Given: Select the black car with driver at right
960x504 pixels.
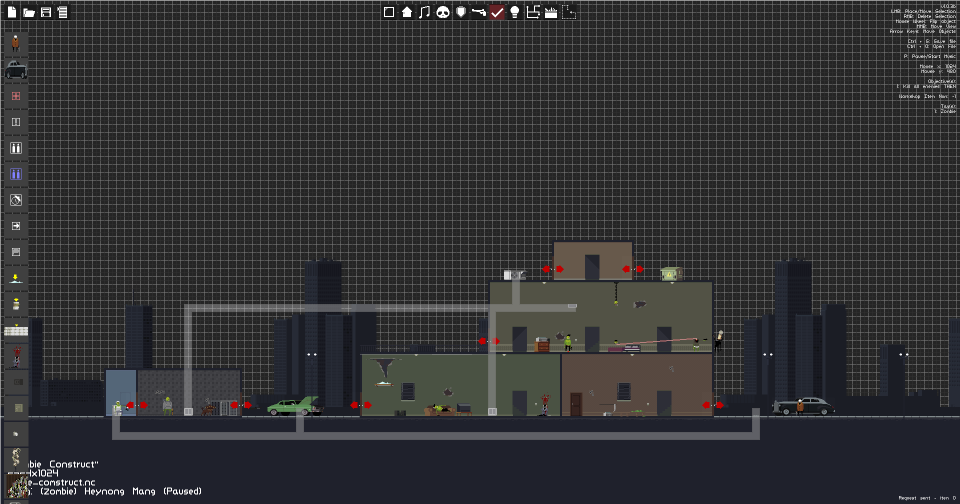Looking at the screenshot, I should point(803,406).
